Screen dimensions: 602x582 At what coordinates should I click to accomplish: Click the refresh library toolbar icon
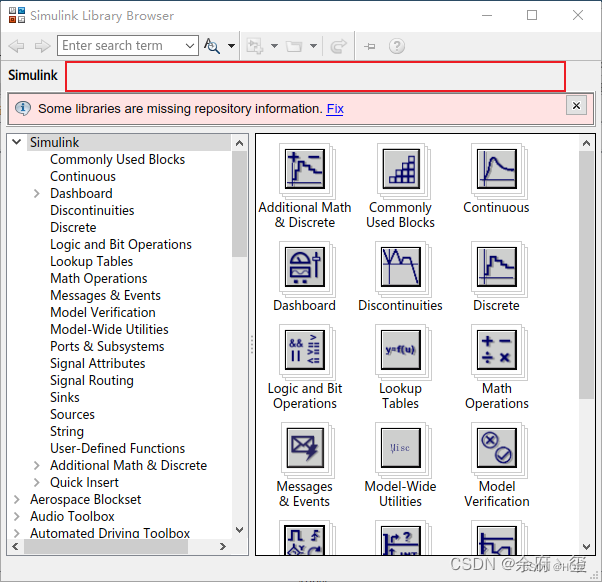pyautogui.click(x=338, y=46)
